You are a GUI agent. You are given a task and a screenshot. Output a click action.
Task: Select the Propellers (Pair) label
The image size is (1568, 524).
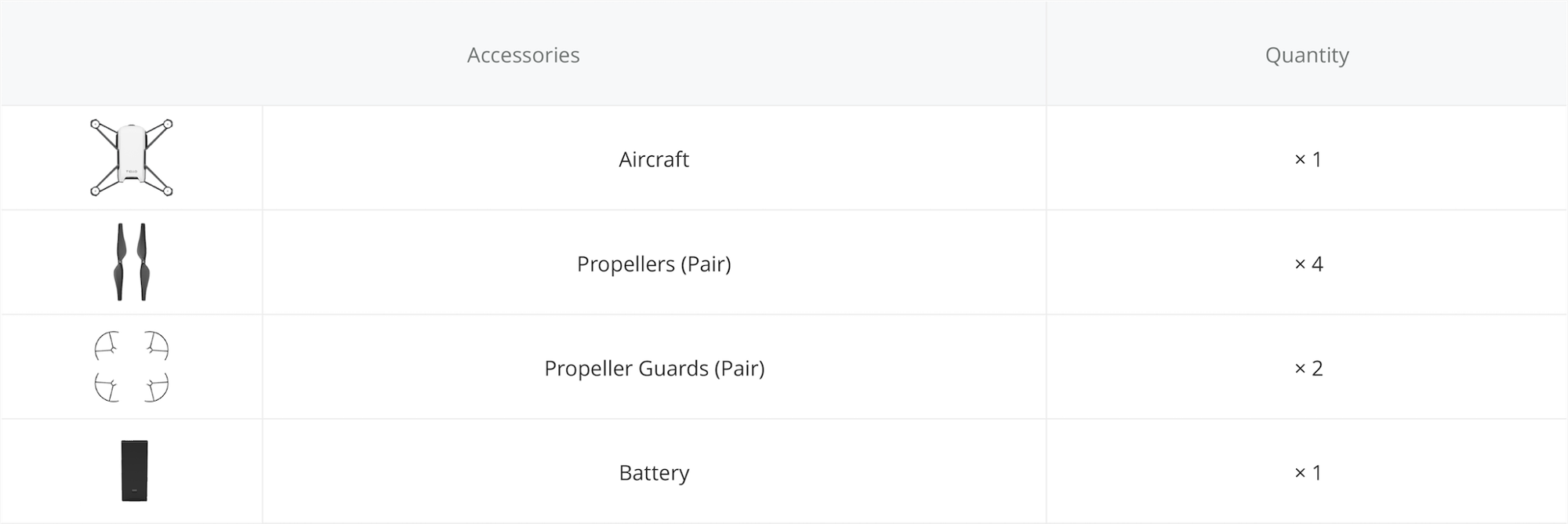(x=654, y=264)
